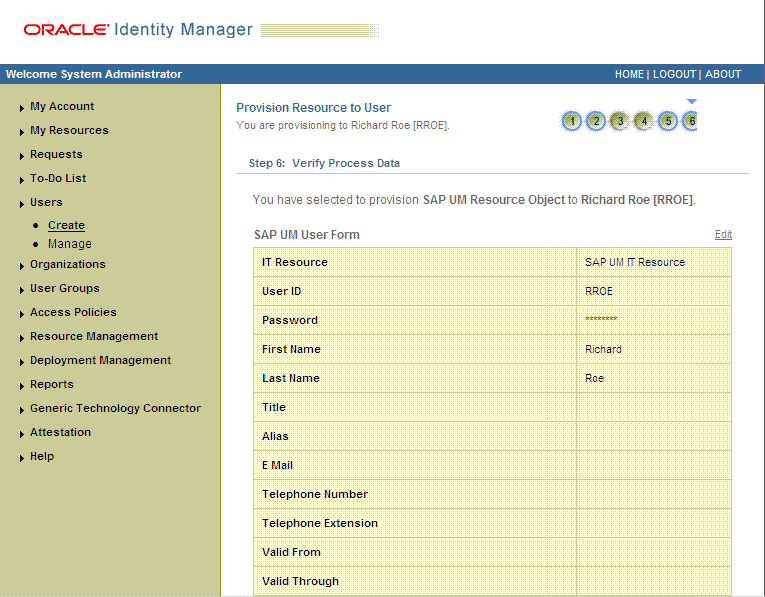Open the Attestation menu
Image resolution: width=765 pixels, height=597 pixels.
(x=60, y=432)
